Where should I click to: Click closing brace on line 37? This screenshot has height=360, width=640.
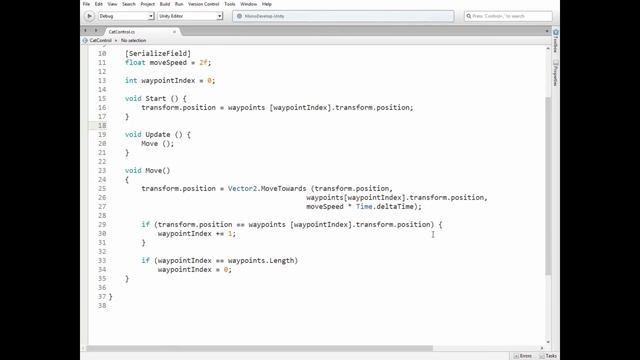(x=111, y=296)
